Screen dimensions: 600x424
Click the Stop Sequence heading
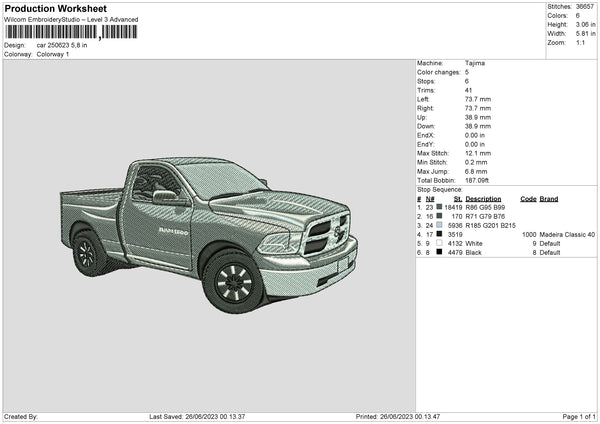[440, 190]
